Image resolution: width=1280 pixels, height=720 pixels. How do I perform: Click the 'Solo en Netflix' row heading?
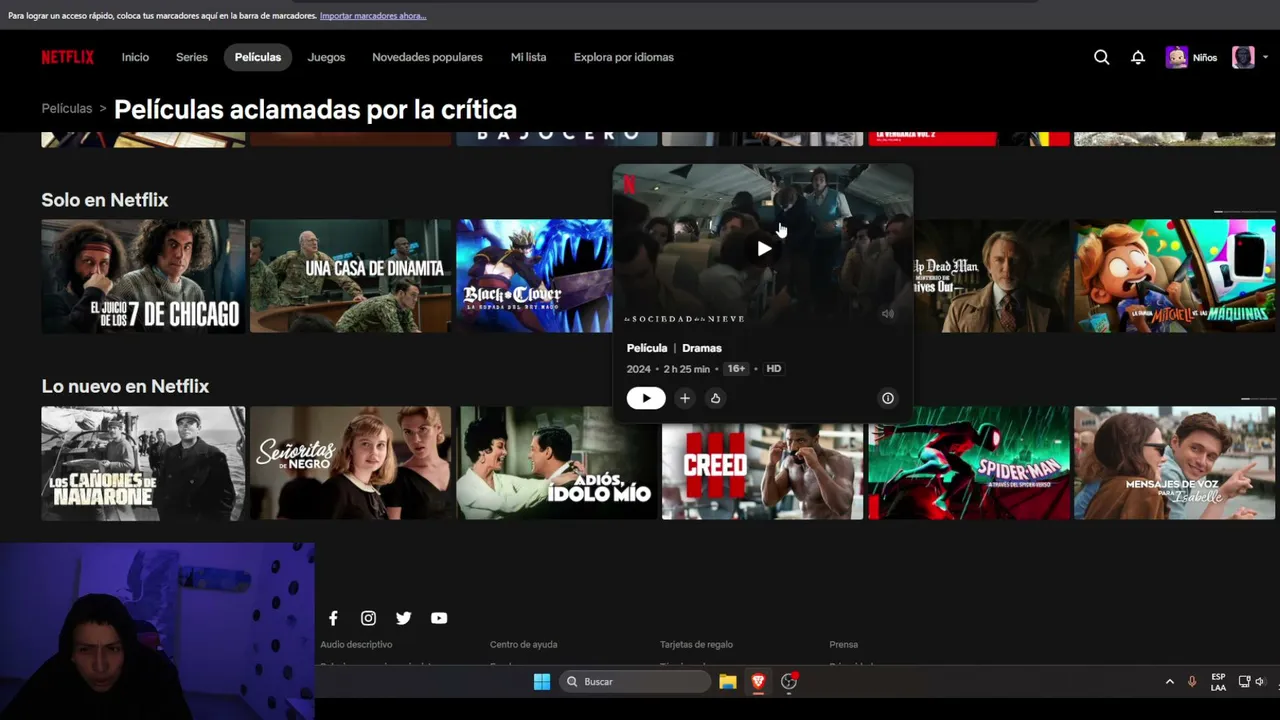click(105, 200)
